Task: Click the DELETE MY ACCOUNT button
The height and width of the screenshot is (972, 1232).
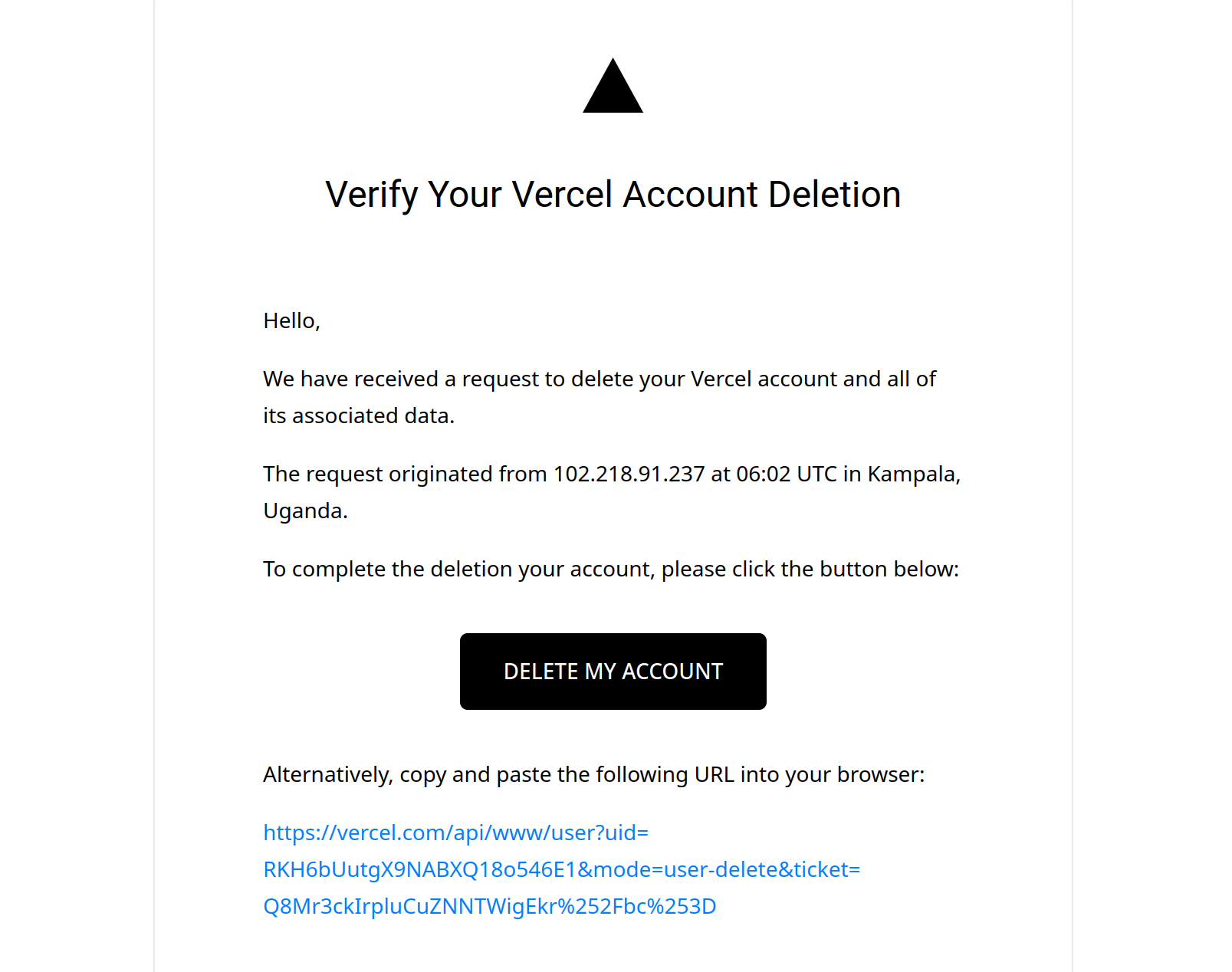Action: point(613,671)
